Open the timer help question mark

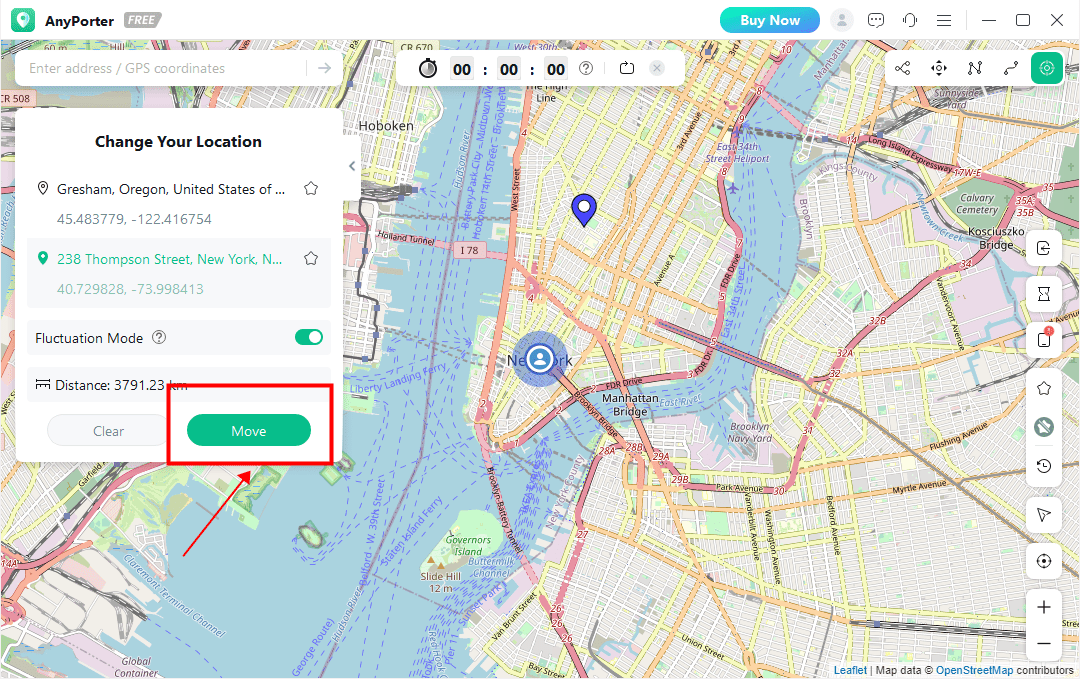coord(586,68)
